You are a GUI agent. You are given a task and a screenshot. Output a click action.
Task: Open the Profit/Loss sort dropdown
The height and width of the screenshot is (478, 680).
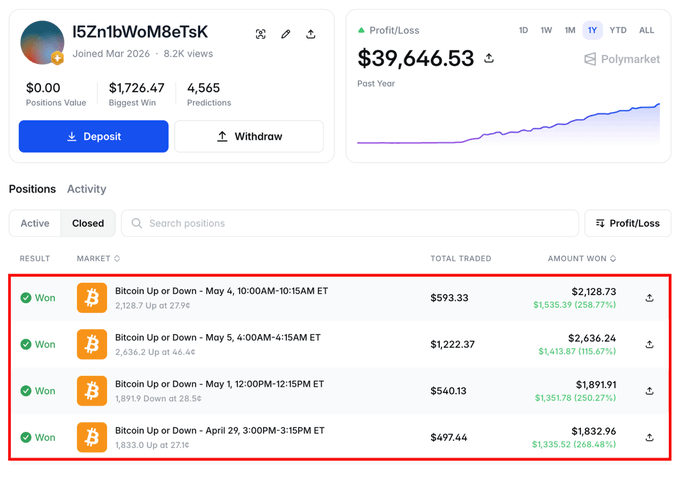click(628, 223)
